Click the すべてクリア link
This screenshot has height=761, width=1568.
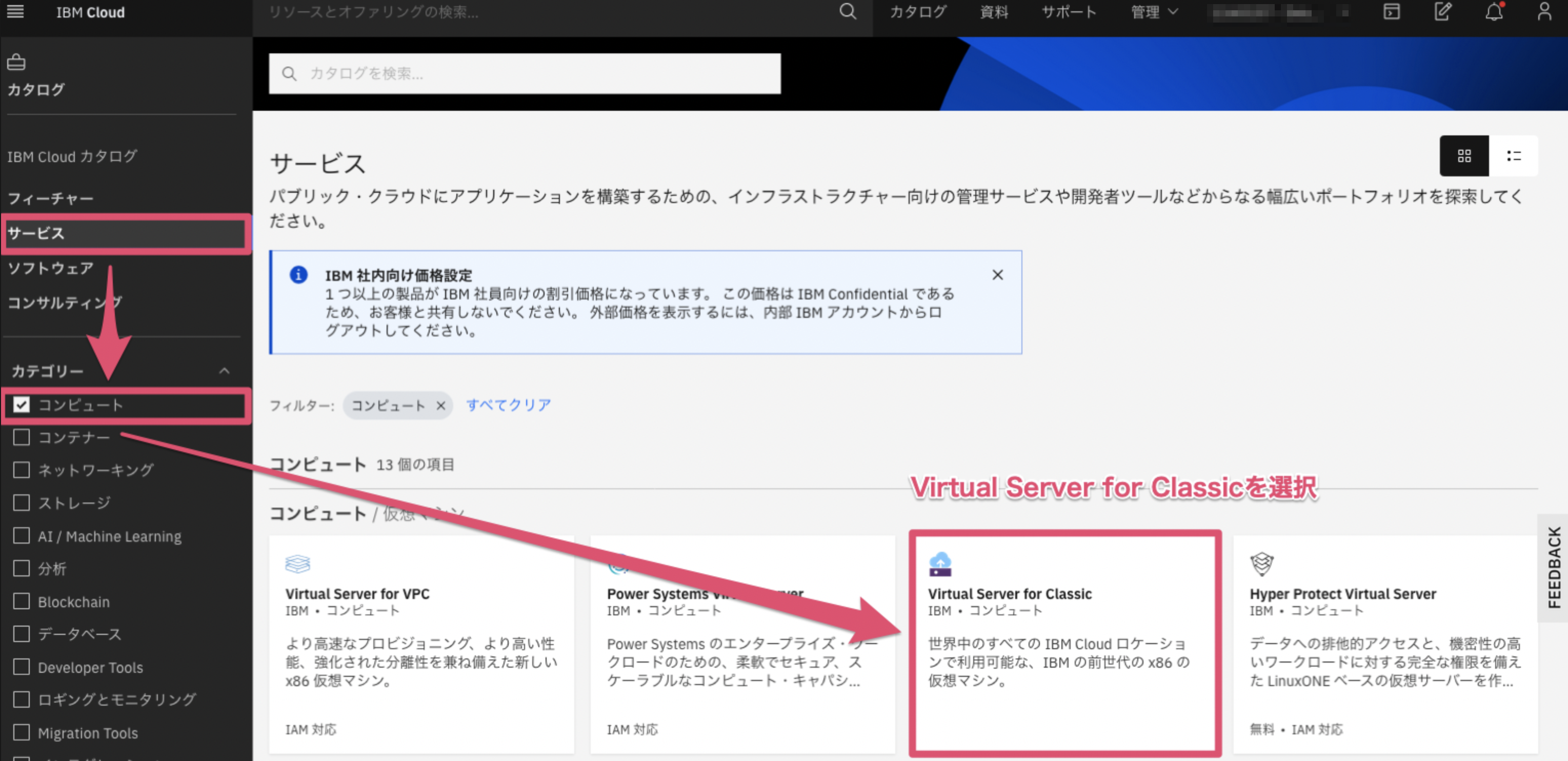pos(508,405)
